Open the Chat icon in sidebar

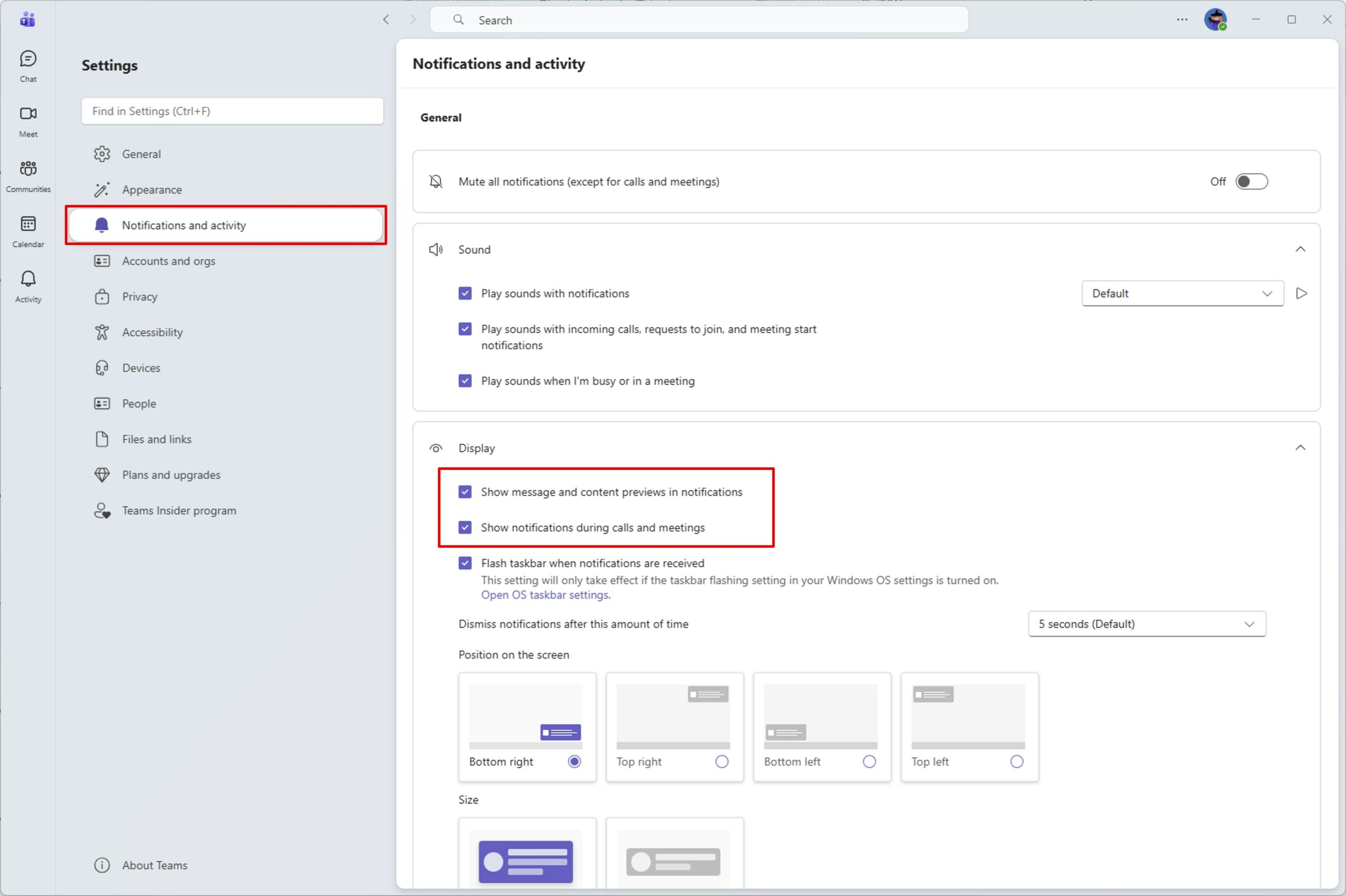[28, 65]
